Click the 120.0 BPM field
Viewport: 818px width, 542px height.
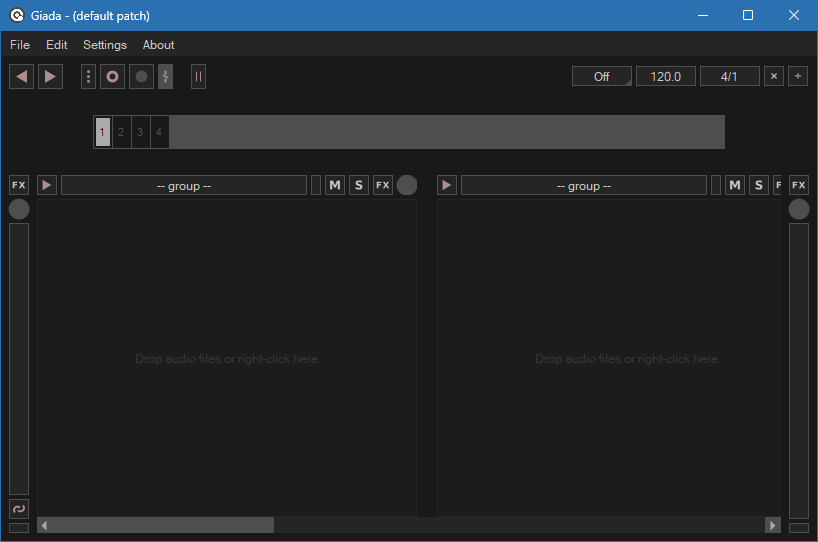(x=665, y=77)
